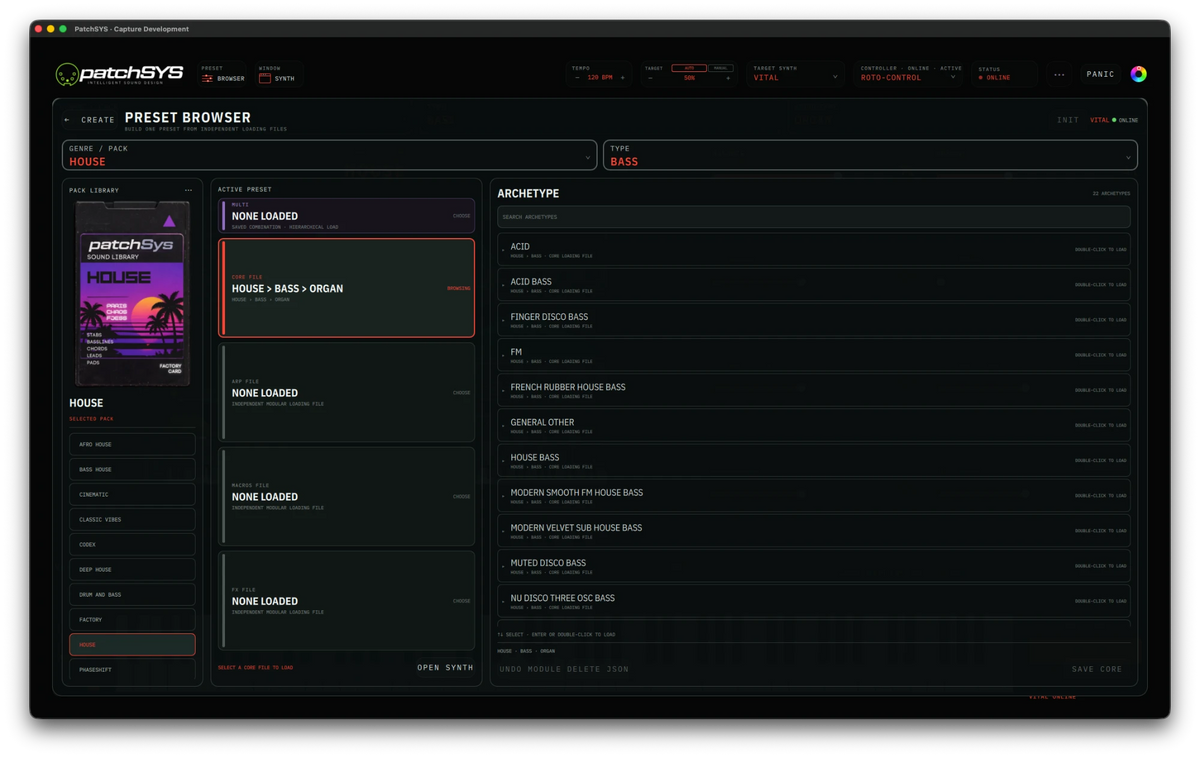Choose an FX file
1200x758 pixels.
coord(346,600)
